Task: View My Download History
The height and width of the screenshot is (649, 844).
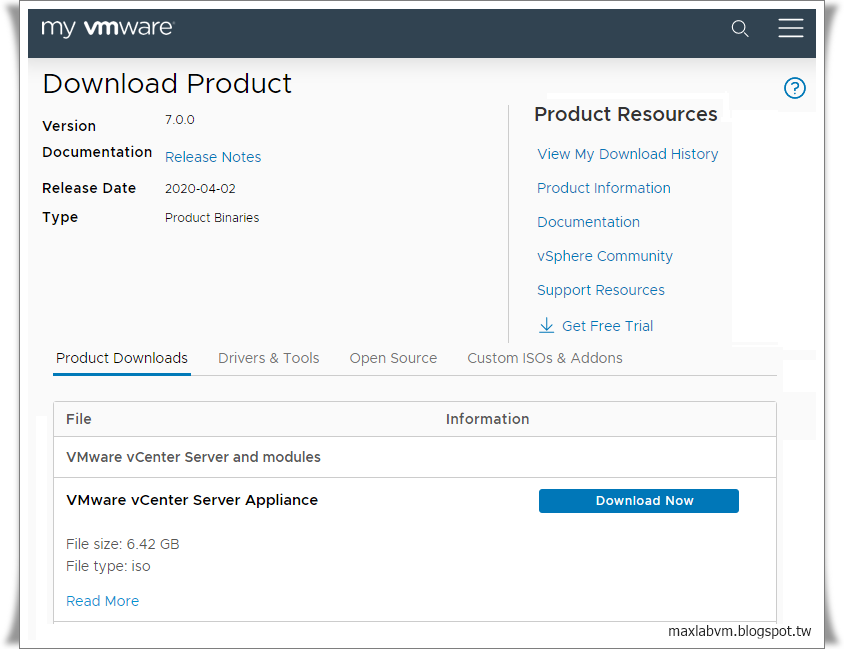Action: click(x=627, y=153)
